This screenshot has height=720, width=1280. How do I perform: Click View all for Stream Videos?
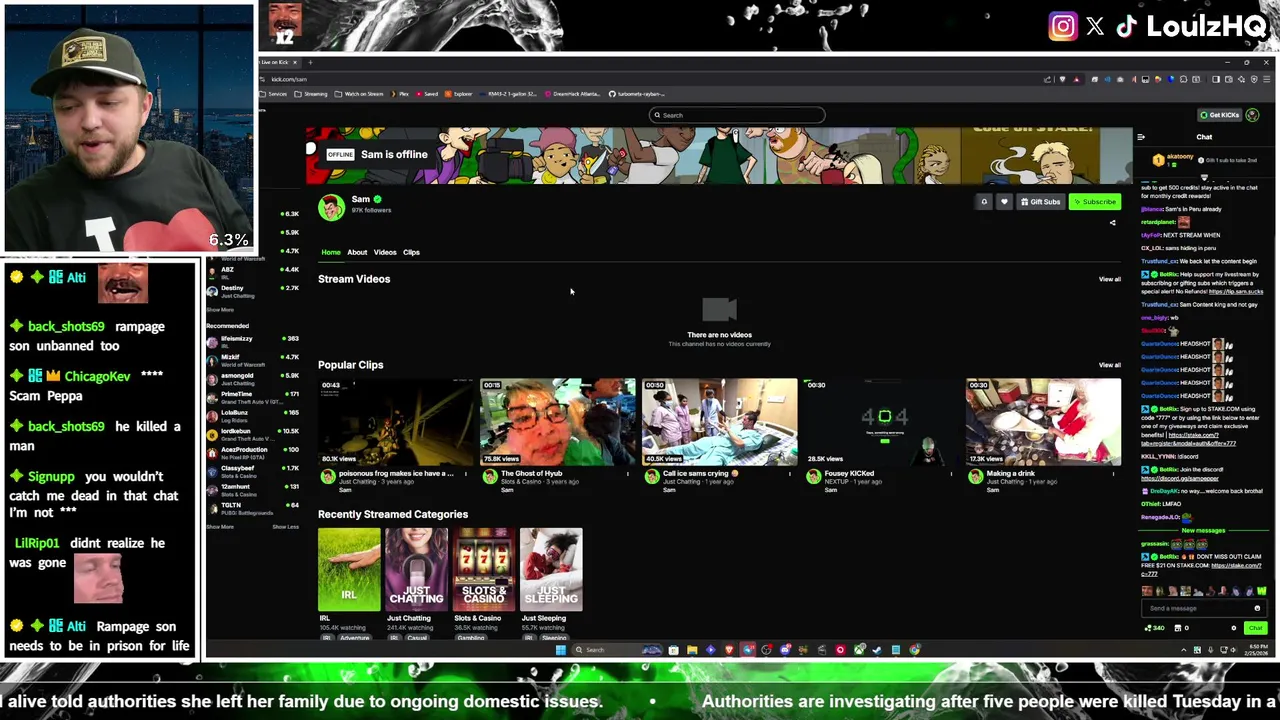tap(1110, 279)
